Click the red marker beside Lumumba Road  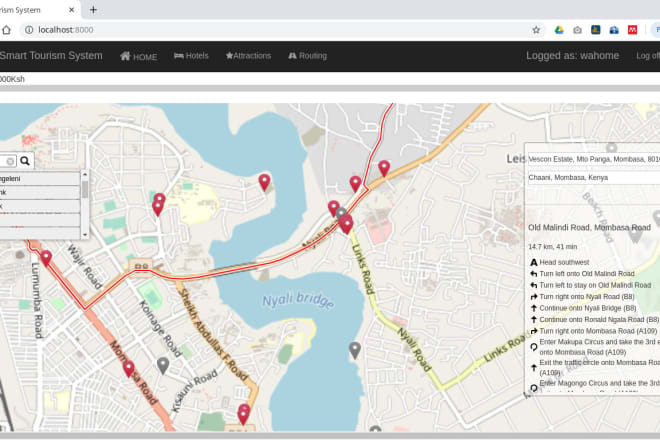(46, 258)
